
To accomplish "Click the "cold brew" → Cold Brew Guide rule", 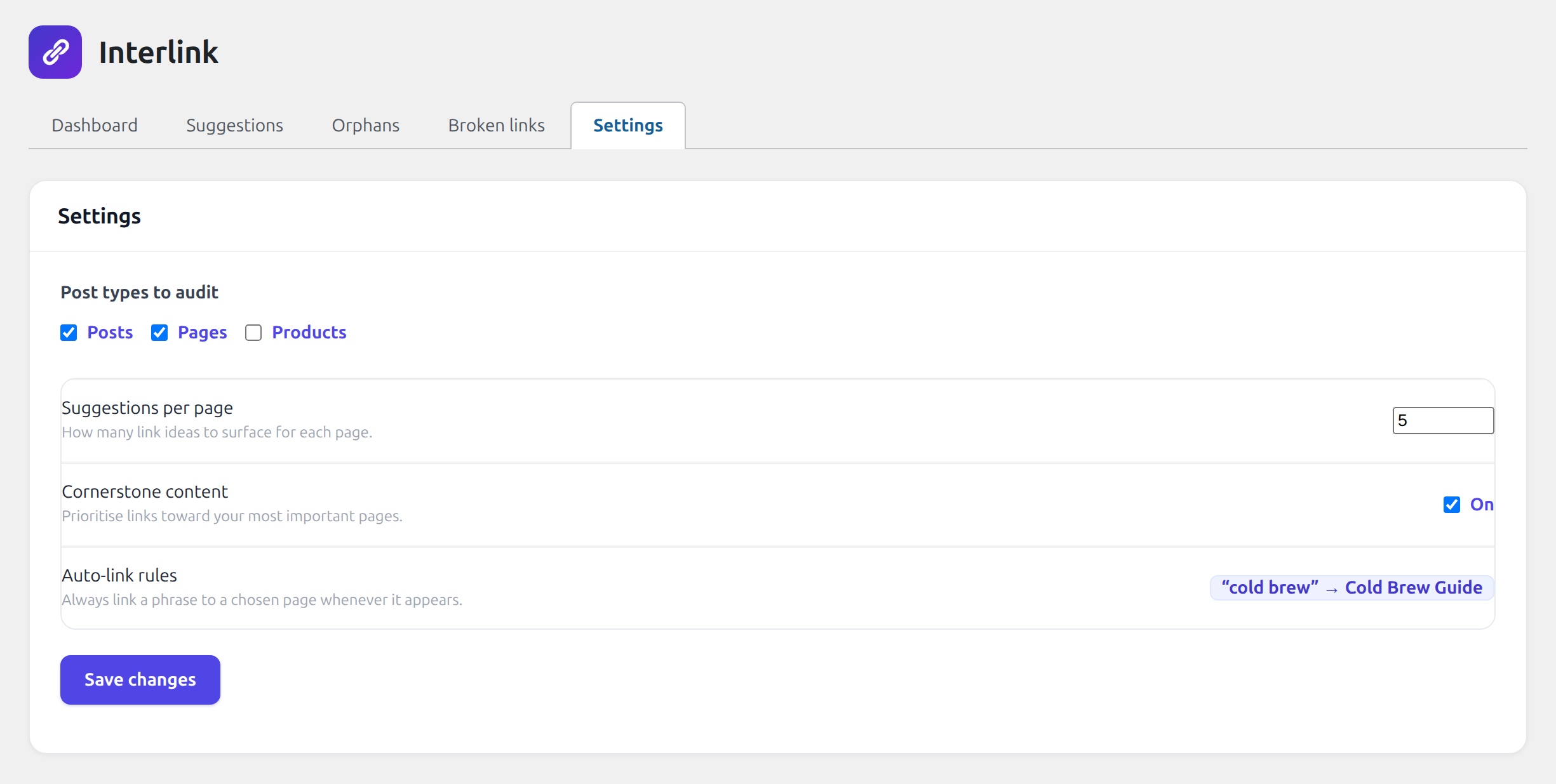I will coord(1351,588).
